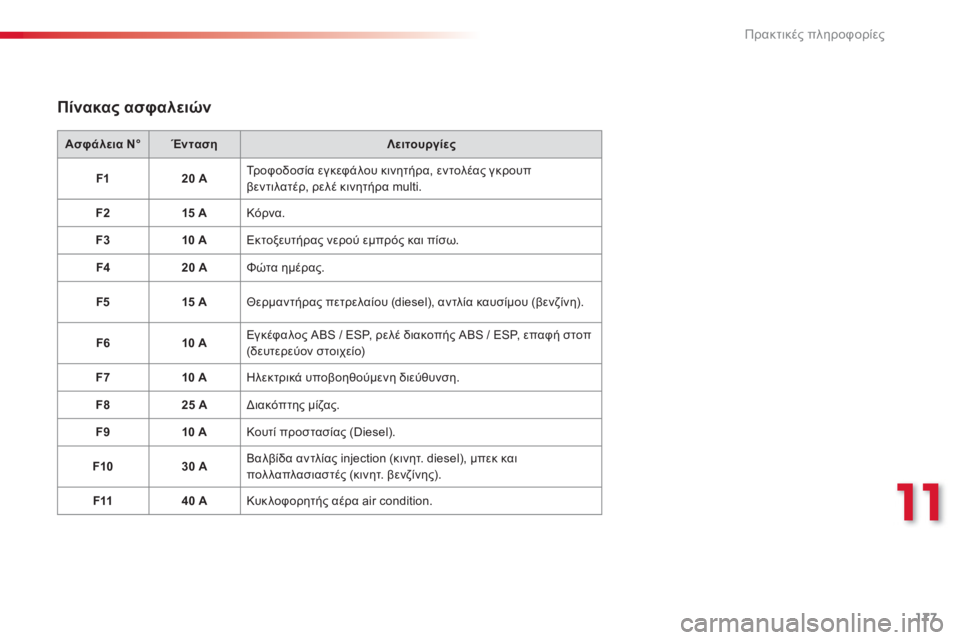Click "Ηλεκτρικά υποβοηθούμενη διεύθυνση."

353,378
